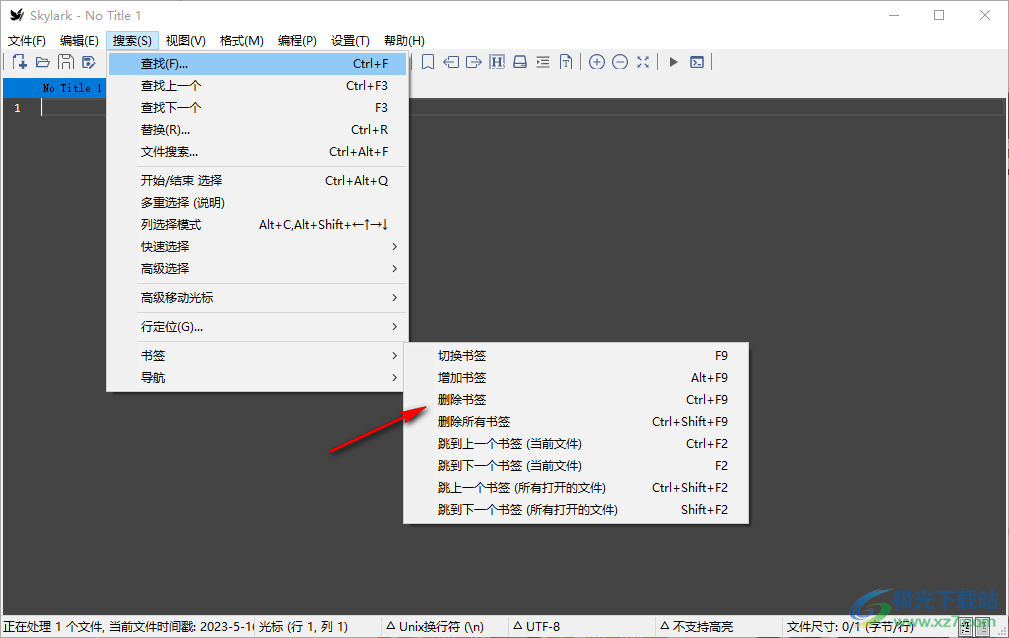This screenshot has width=1009, height=638.
Task: Expand the 快速选择 submenu
Action: tap(257, 246)
